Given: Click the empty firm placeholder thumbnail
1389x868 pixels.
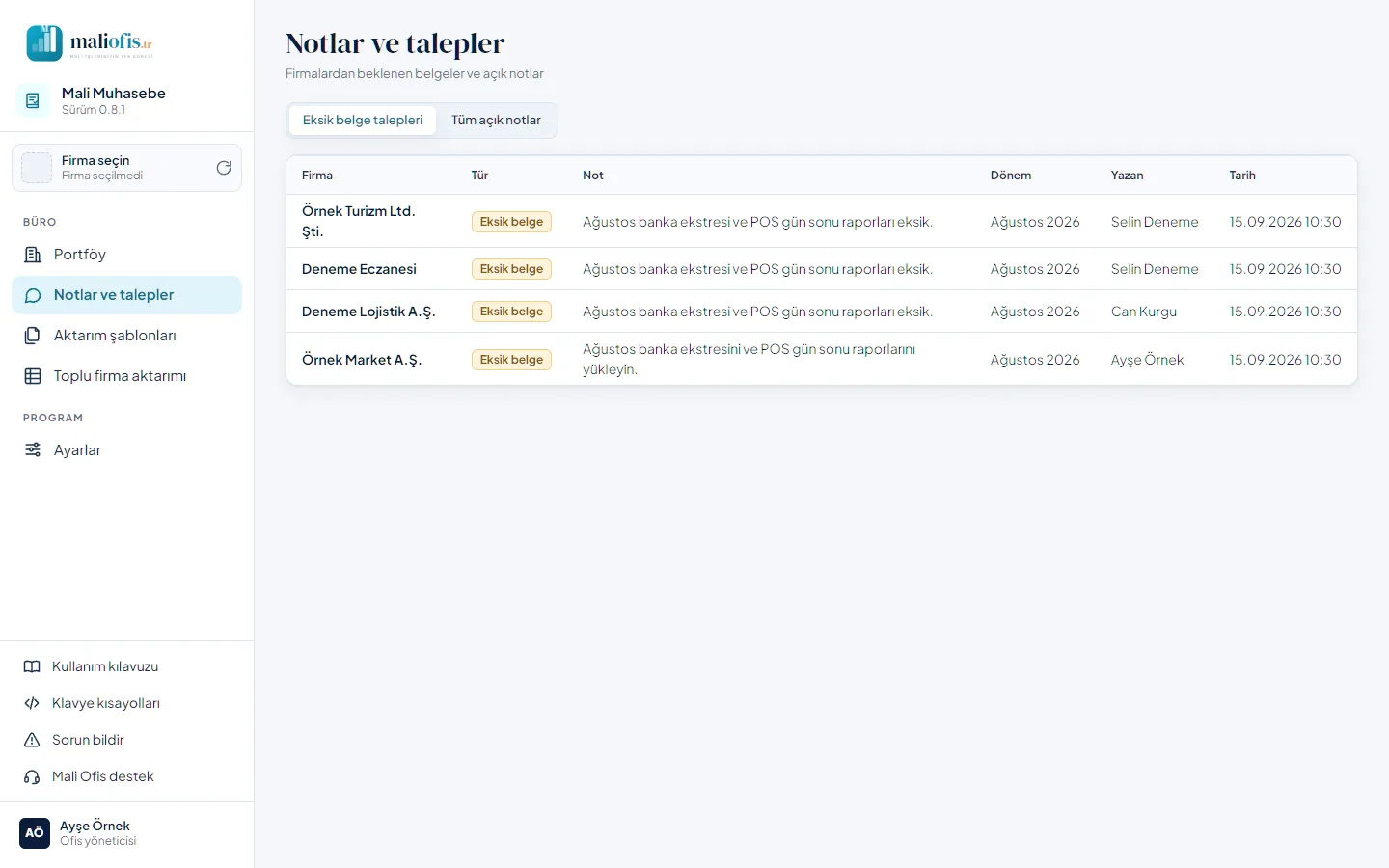Looking at the screenshot, I should point(37,168).
